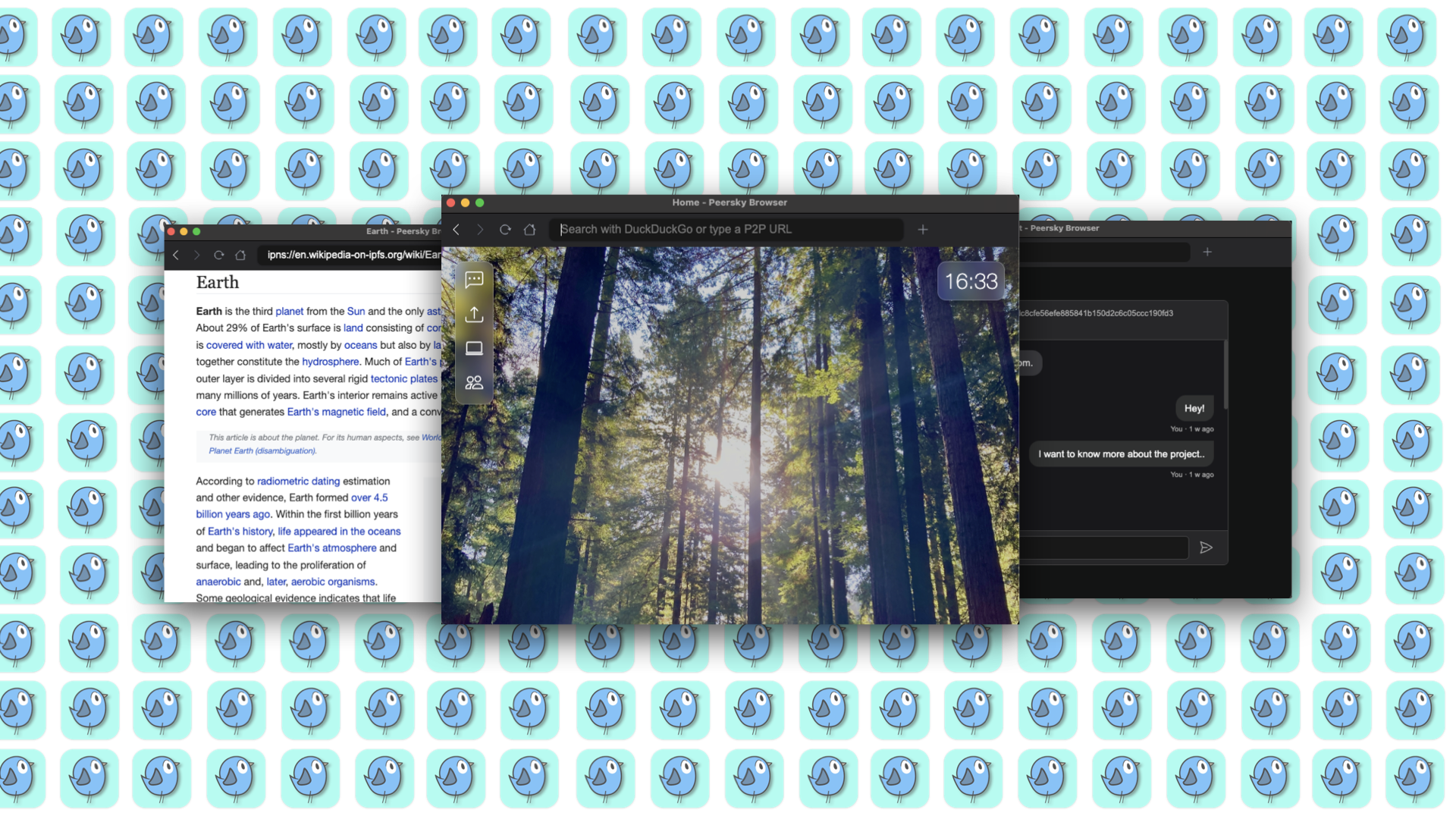Screen dimensions: 1456x819
Task: Open the Planet Earth (disambiguation) link
Action: coord(261,450)
